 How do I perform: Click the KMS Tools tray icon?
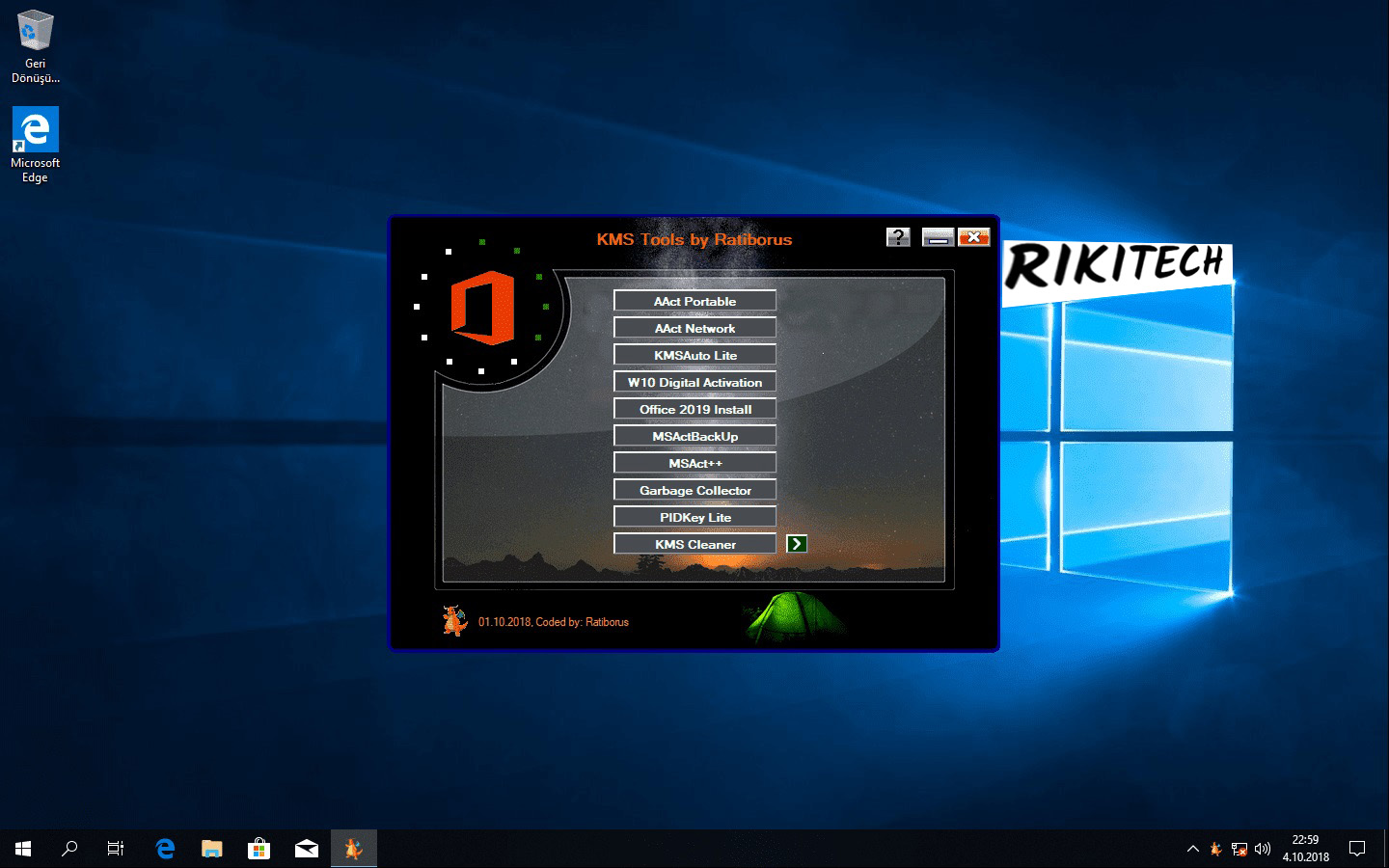pyautogui.click(x=1216, y=849)
